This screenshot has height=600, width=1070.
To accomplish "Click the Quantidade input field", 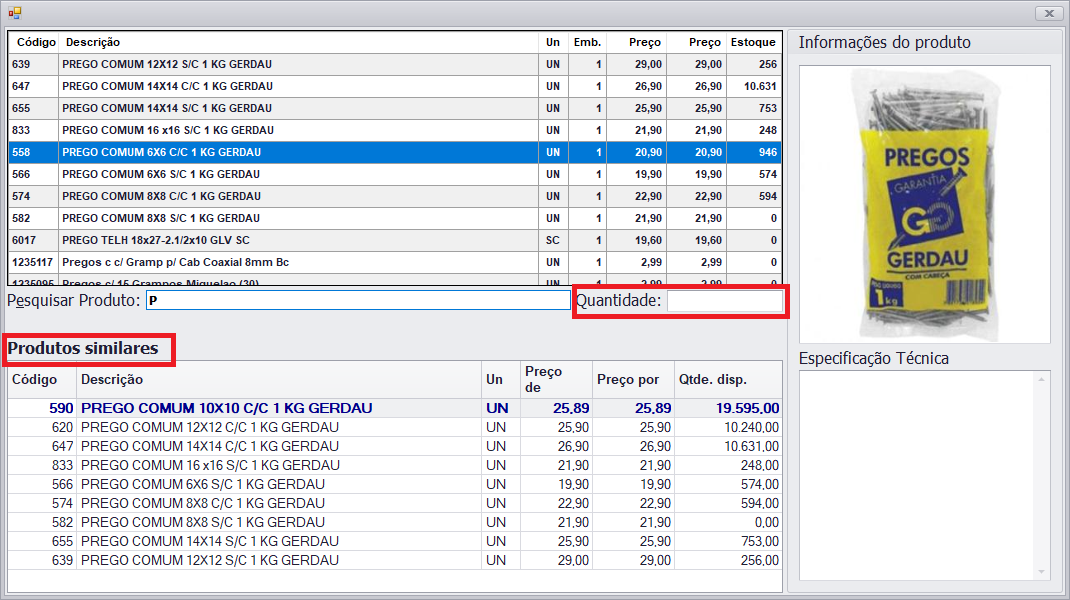I will pyautogui.click(x=725, y=301).
